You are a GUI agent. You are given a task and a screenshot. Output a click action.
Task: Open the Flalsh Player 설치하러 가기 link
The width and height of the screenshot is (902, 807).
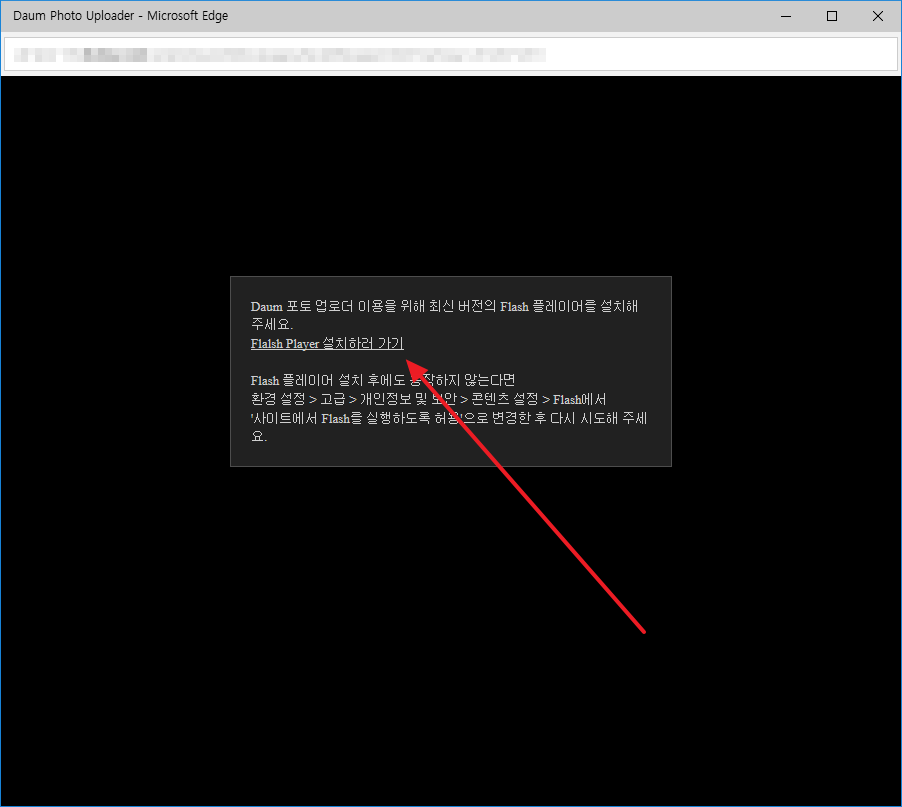327,343
